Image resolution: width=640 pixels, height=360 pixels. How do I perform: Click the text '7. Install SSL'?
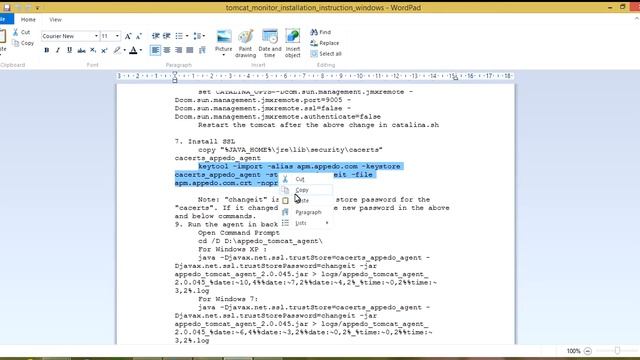coord(205,142)
